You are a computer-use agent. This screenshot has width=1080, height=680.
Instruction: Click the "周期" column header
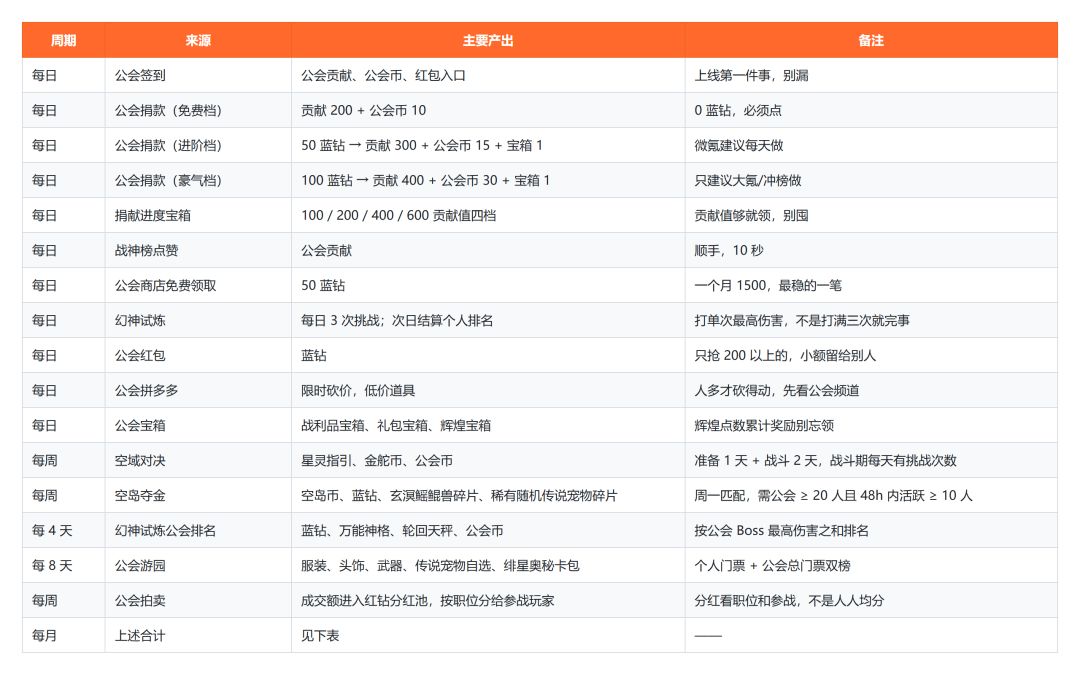coord(63,41)
